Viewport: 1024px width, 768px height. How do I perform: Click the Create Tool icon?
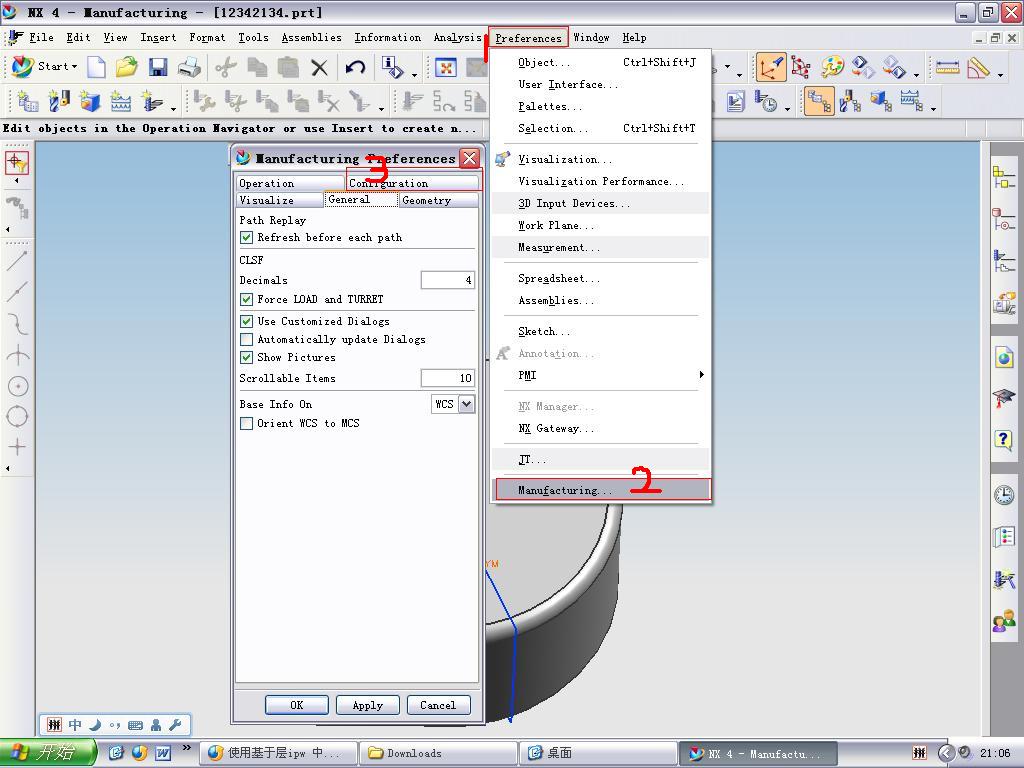pos(59,102)
